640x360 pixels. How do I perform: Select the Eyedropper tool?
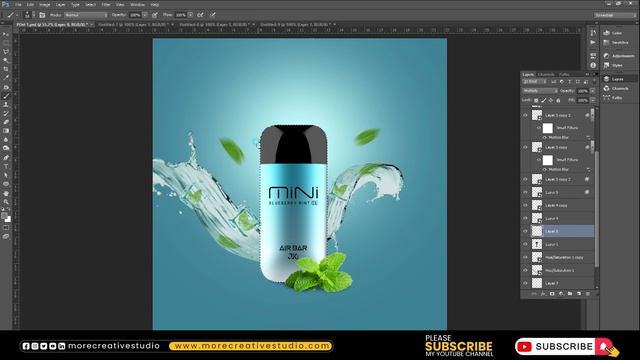pyautogui.click(x=6, y=78)
